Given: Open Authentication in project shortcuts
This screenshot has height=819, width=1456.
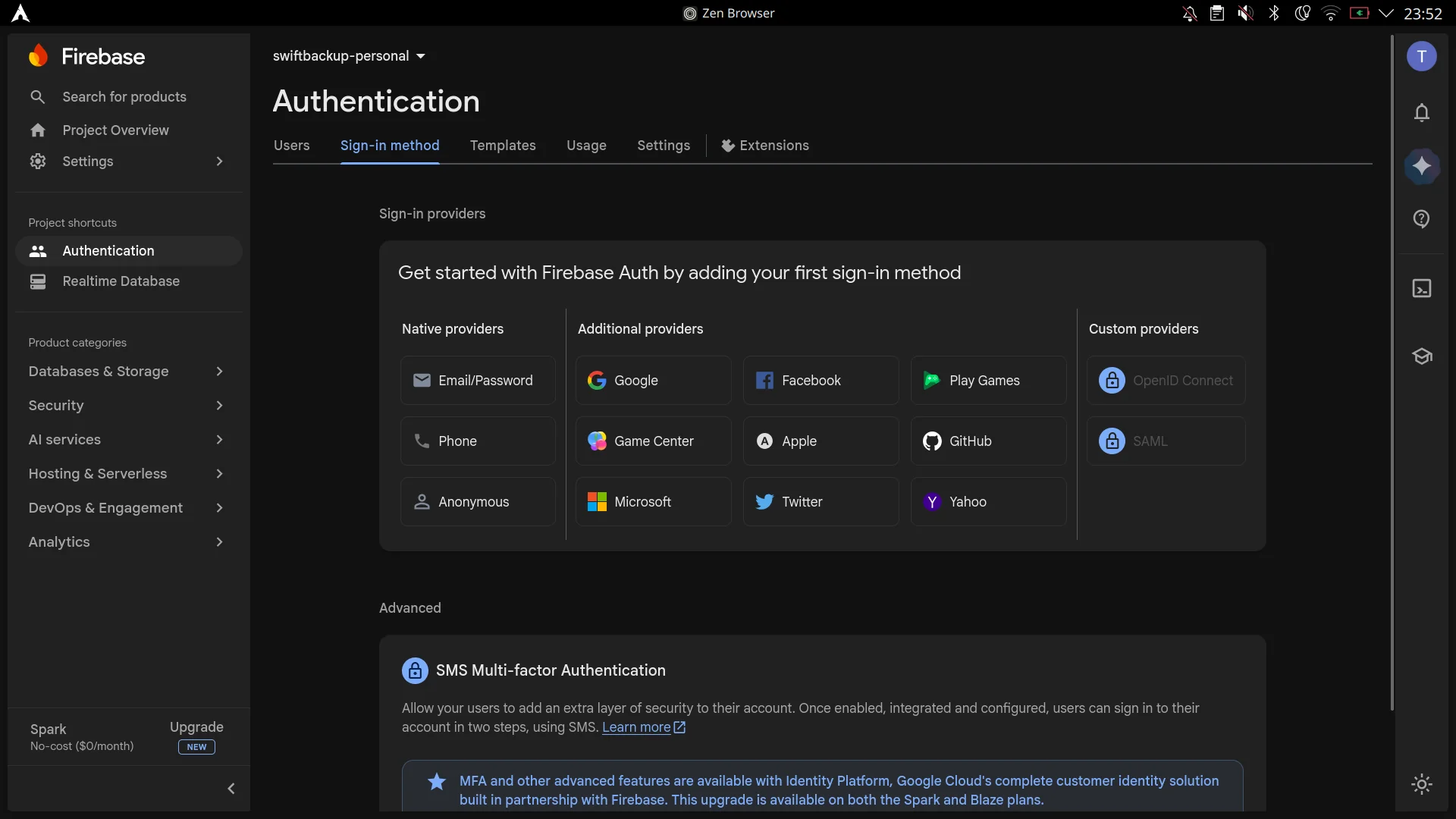Looking at the screenshot, I should pos(129,251).
